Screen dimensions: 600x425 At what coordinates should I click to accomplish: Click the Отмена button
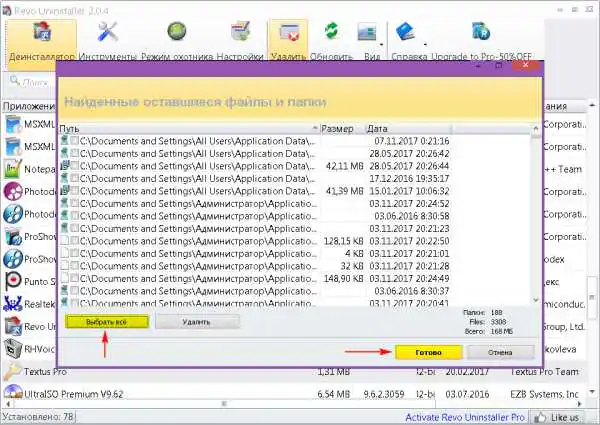click(x=501, y=352)
